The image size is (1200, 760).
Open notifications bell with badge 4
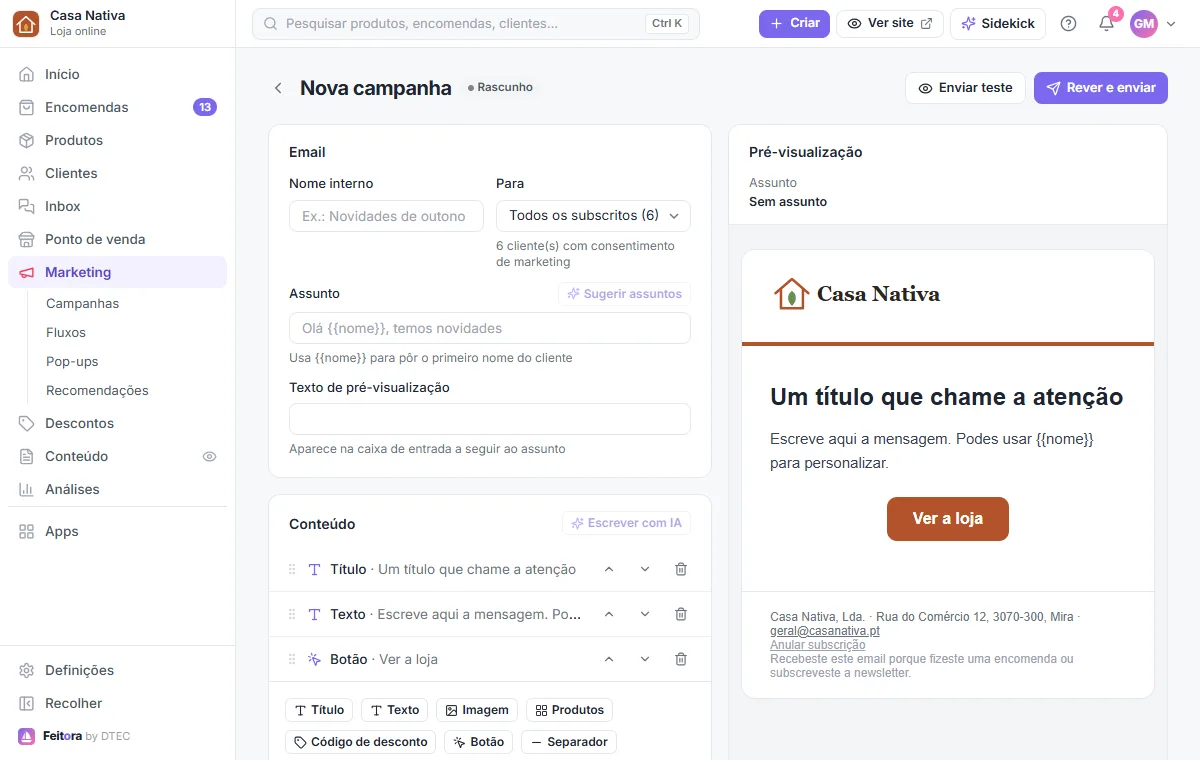[x=1106, y=23]
